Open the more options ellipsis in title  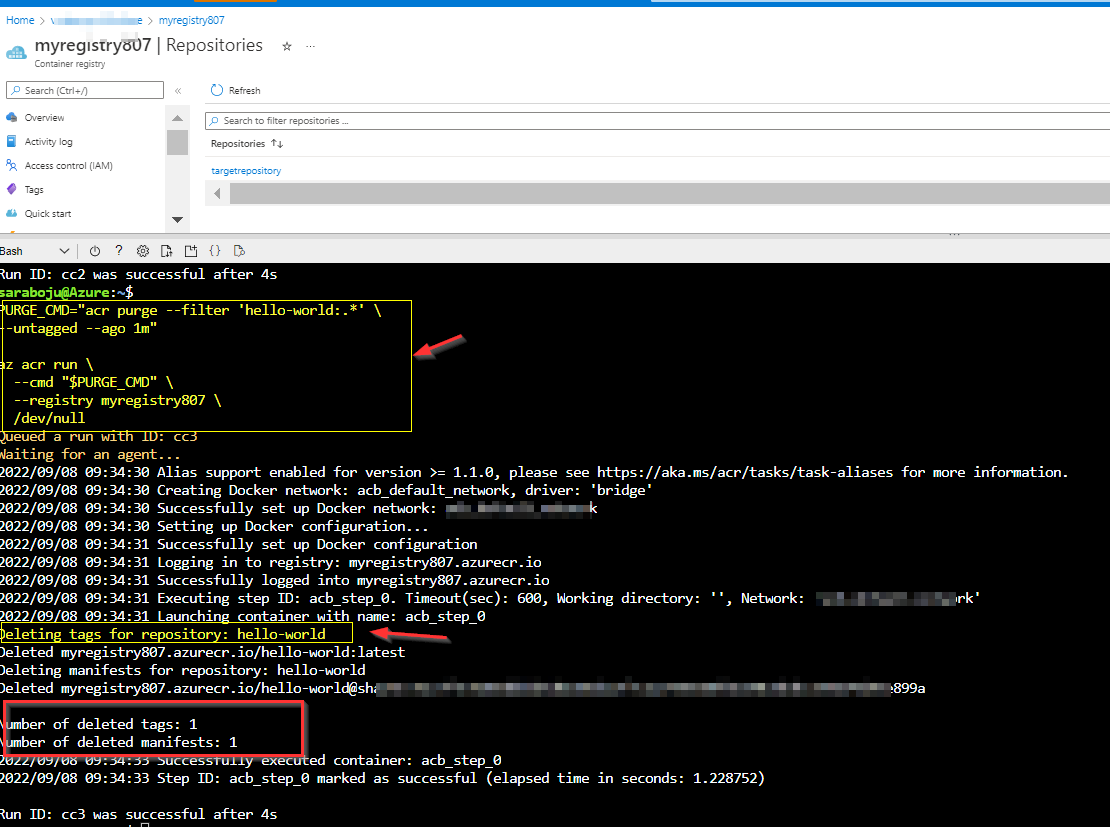[310, 46]
